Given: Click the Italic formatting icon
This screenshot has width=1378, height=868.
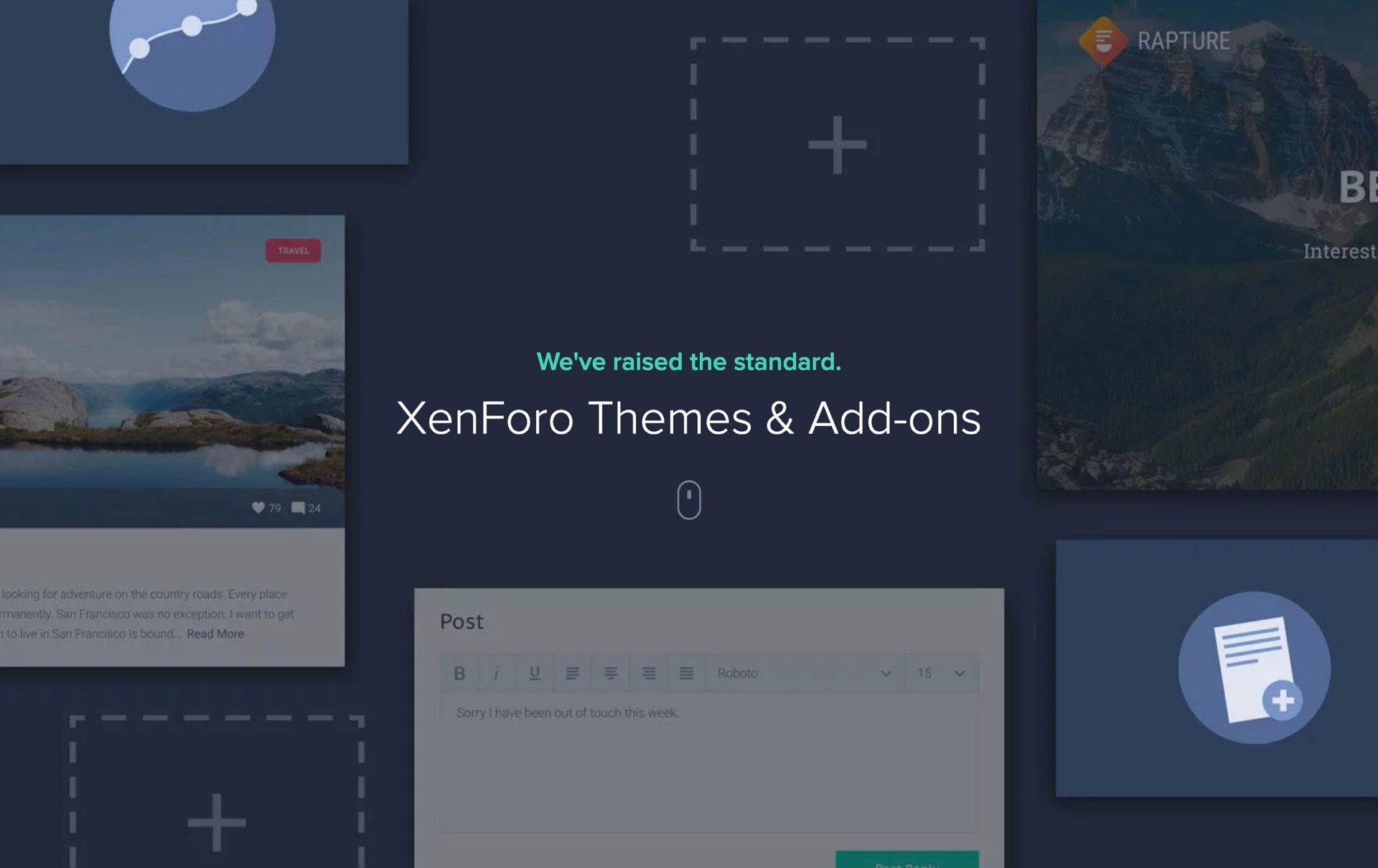Looking at the screenshot, I should (496, 673).
